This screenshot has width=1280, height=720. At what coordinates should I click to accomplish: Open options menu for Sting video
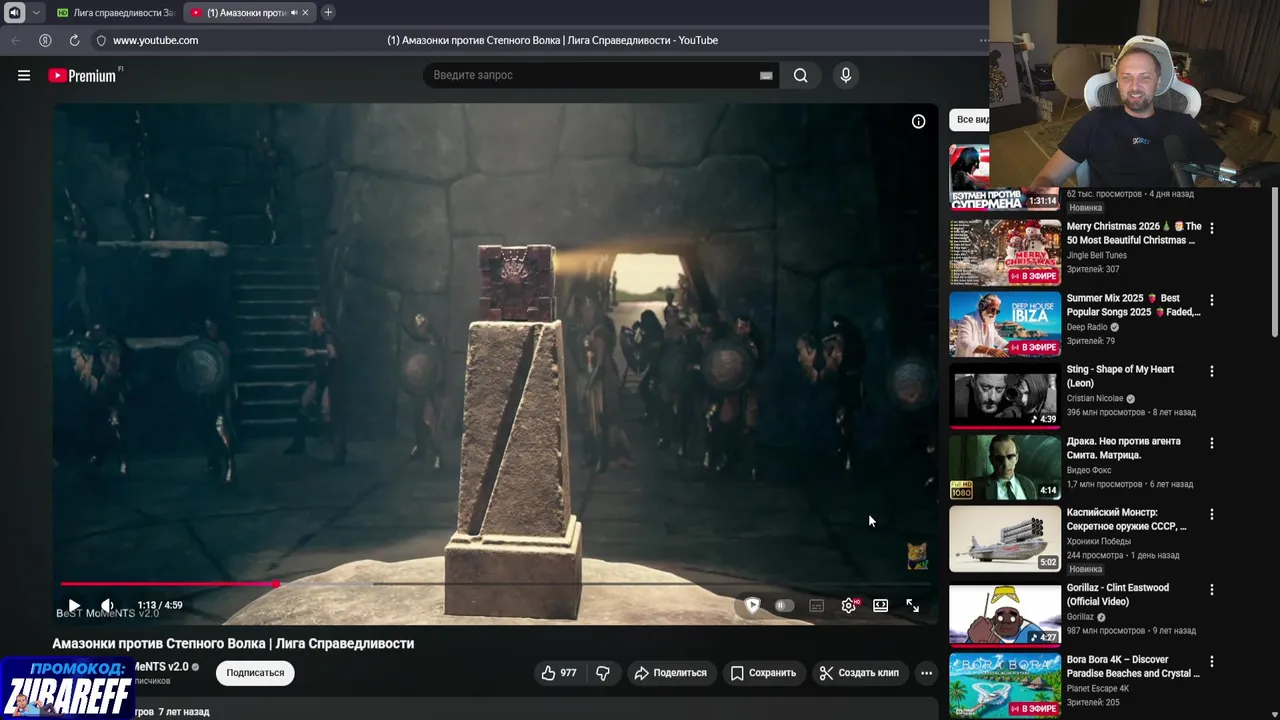pyautogui.click(x=1211, y=371)
